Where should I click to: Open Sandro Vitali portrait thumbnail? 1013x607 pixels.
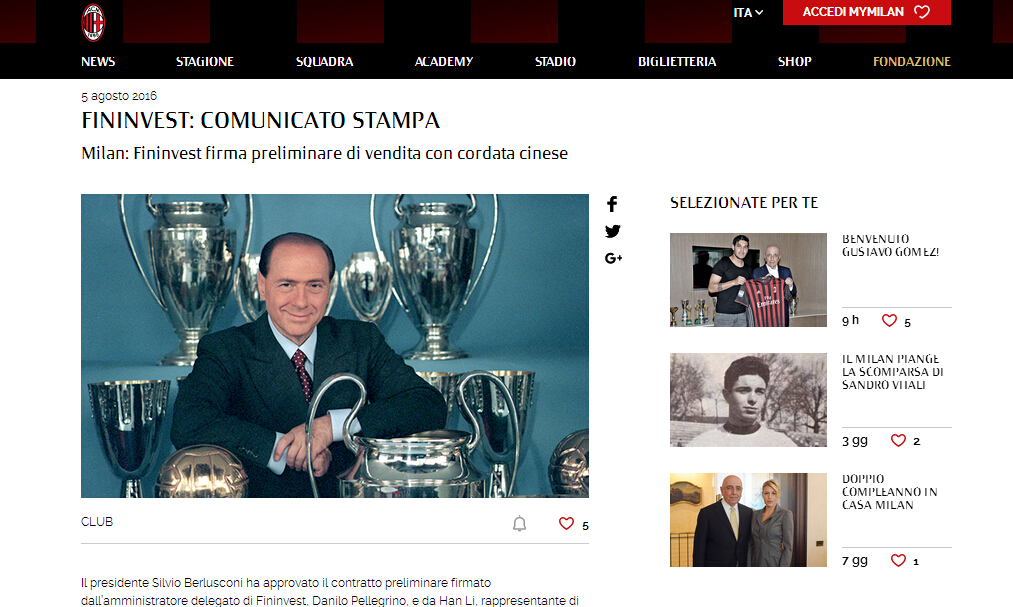748,400
